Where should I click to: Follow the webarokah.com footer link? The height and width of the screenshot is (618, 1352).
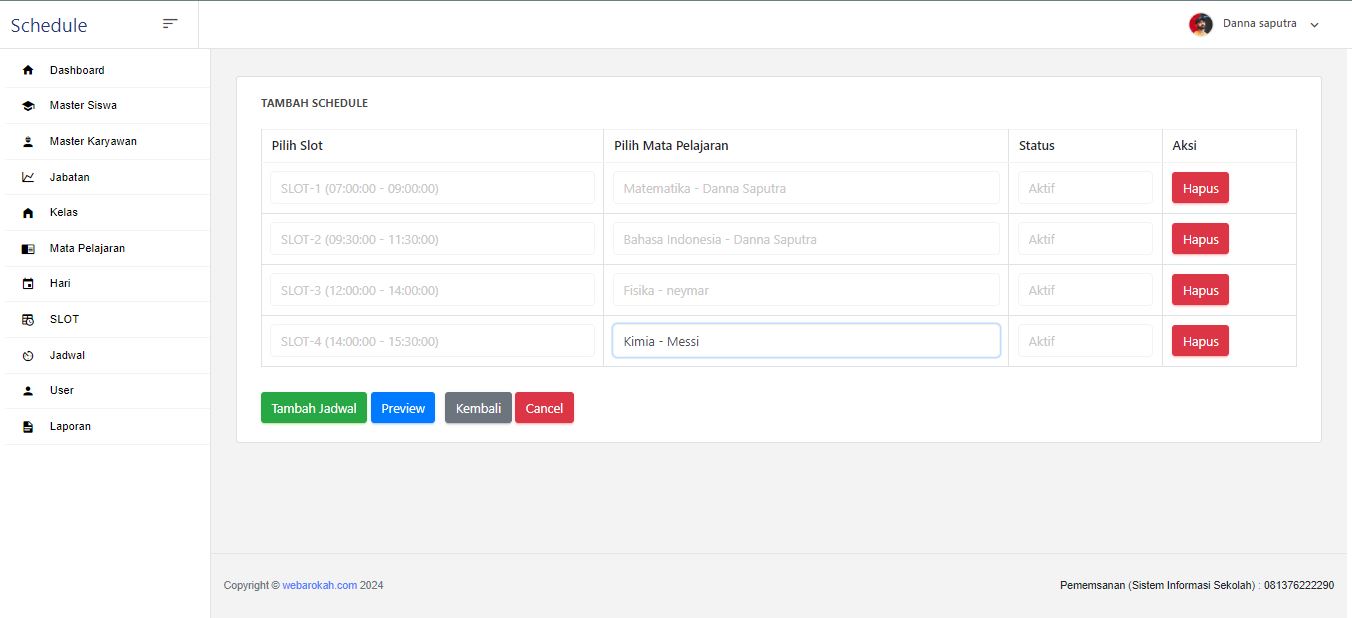319,585
